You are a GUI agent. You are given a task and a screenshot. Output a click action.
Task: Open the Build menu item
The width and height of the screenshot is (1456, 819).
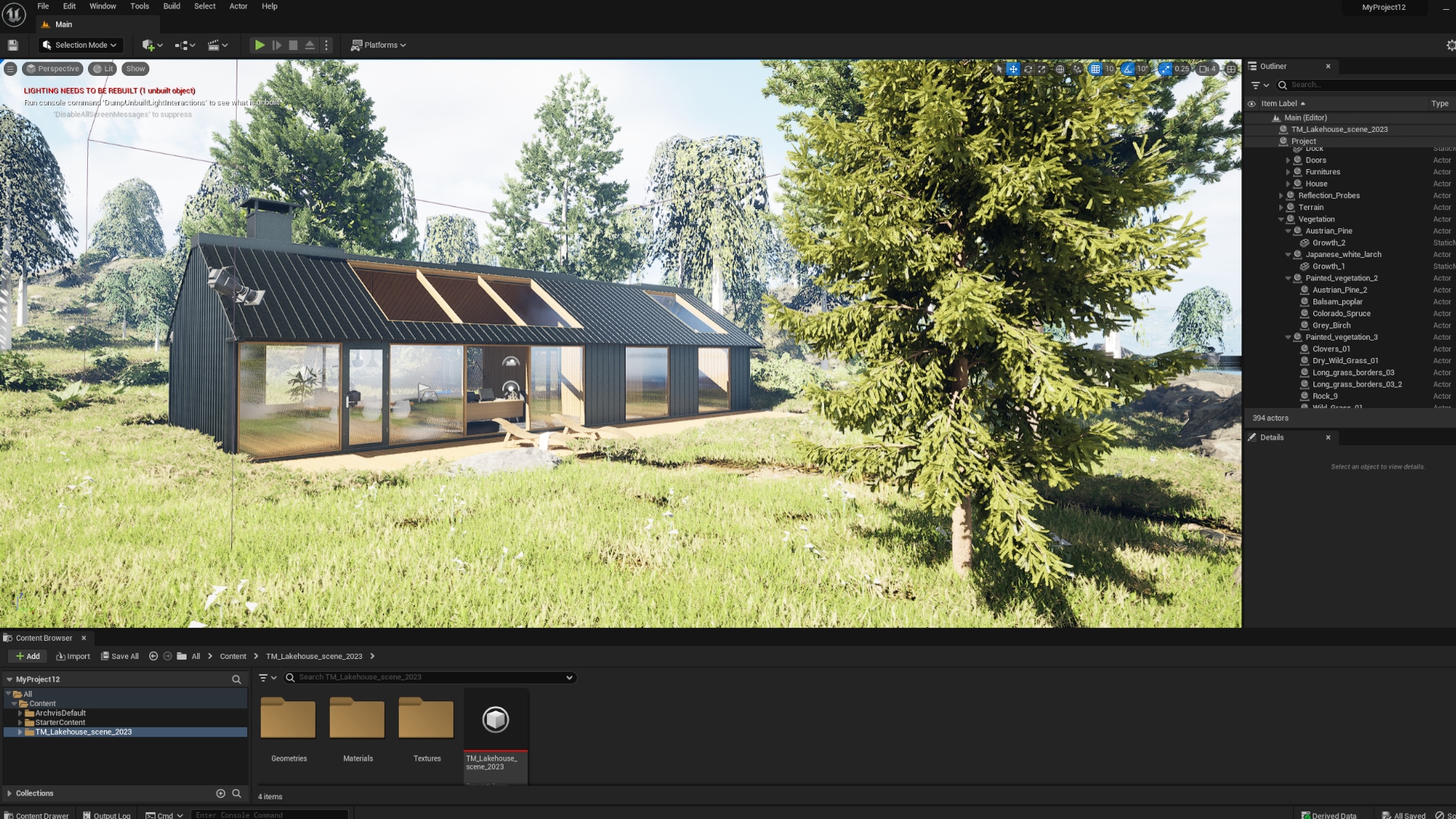[171, 6]
